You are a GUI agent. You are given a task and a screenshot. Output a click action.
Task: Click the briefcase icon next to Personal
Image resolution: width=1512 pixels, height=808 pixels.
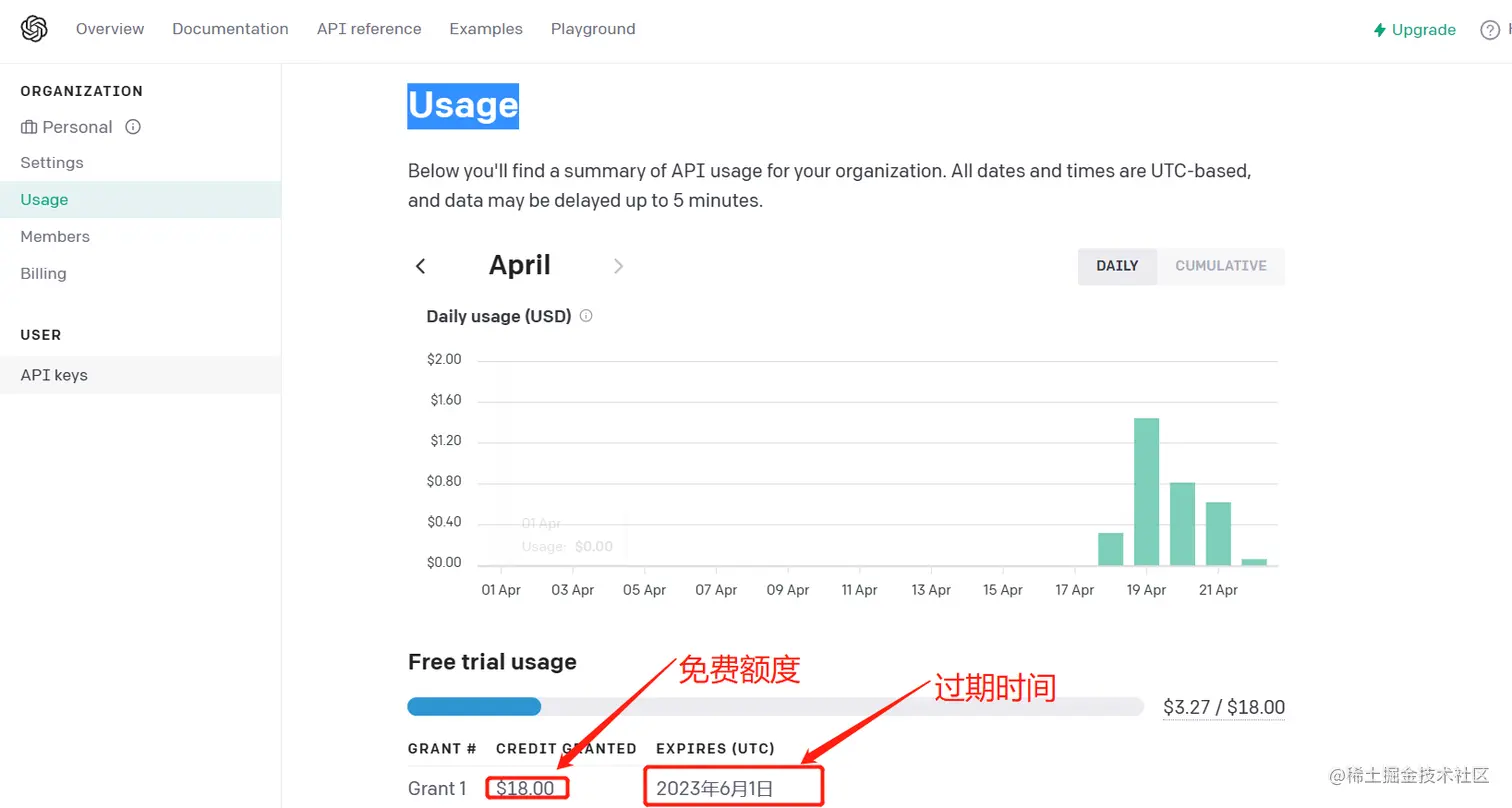(30, 127)
